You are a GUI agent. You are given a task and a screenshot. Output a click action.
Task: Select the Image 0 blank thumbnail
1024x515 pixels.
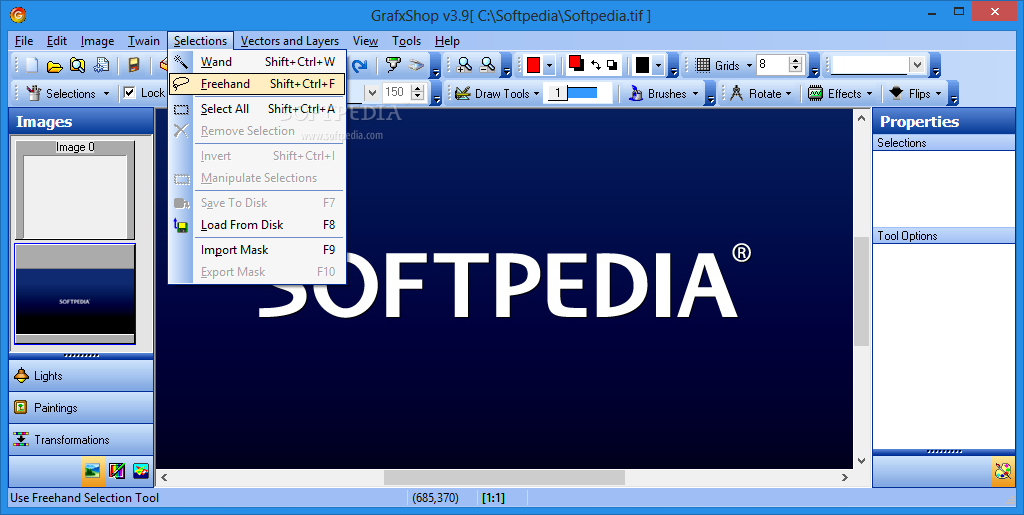[74, 190]
